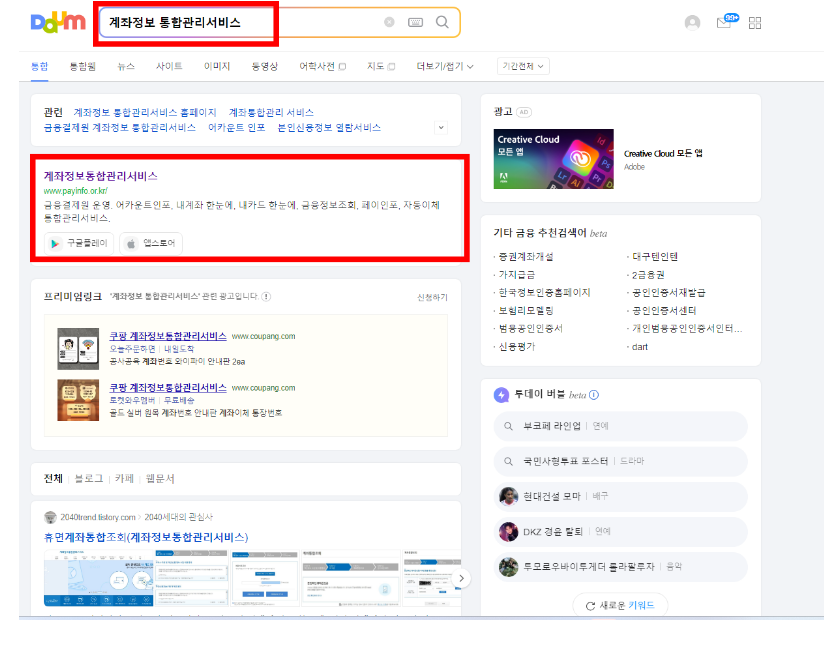Viewport: 824px width, 645px height.
Task: Click the search icon beside 부크페 라인업
Action: point(508,426)
